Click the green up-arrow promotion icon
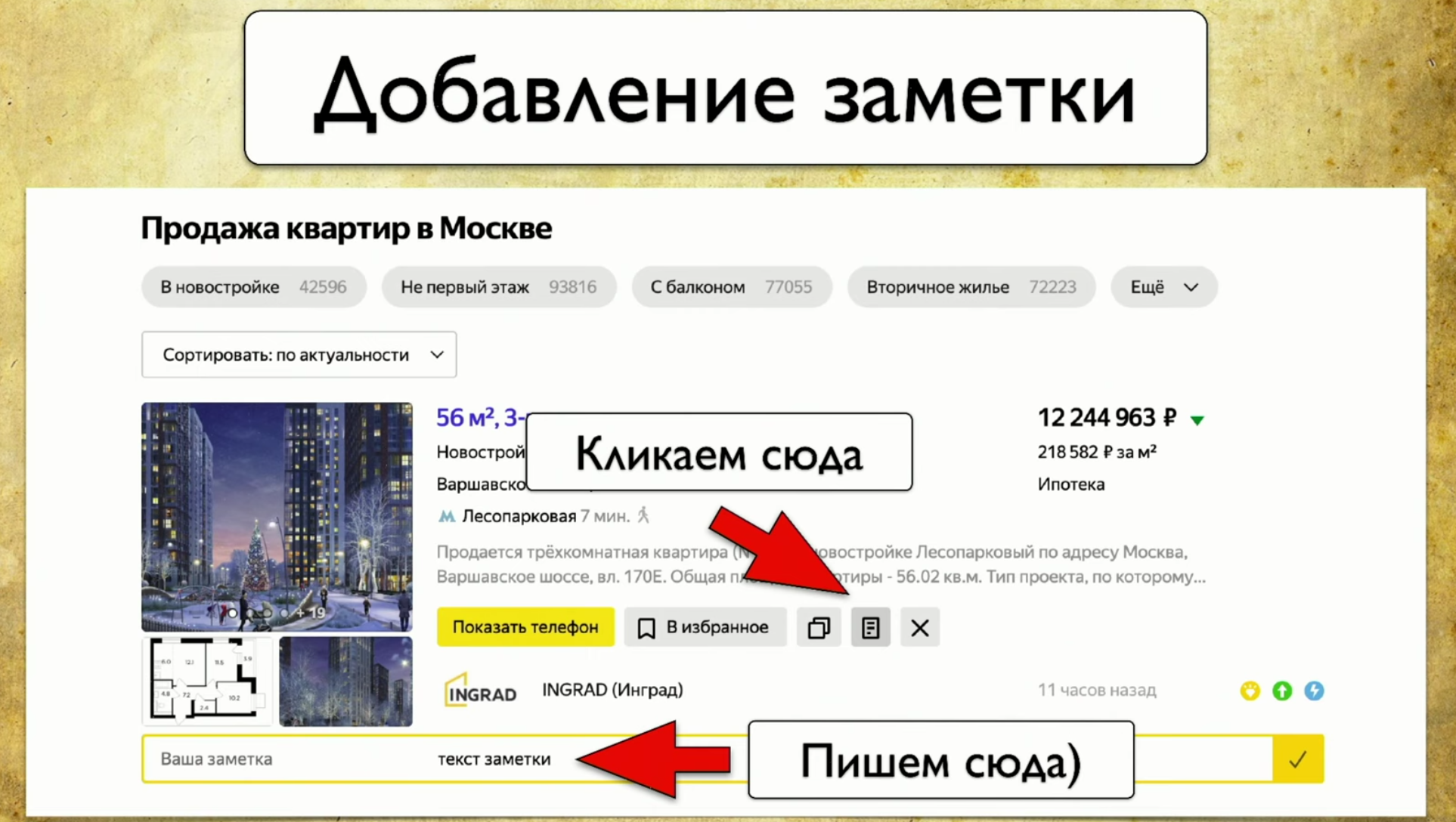The image size is (1456, 822). click(1282, 691)
